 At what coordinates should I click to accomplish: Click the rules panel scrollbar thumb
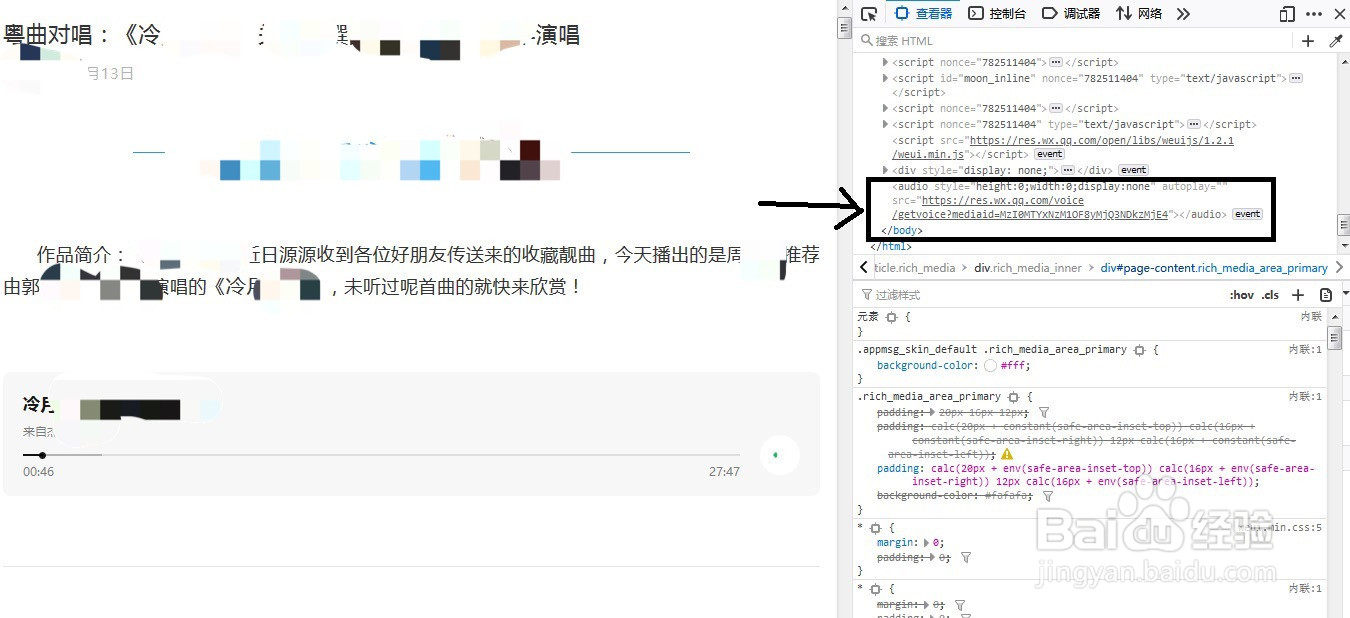(x=1335, y=337)
